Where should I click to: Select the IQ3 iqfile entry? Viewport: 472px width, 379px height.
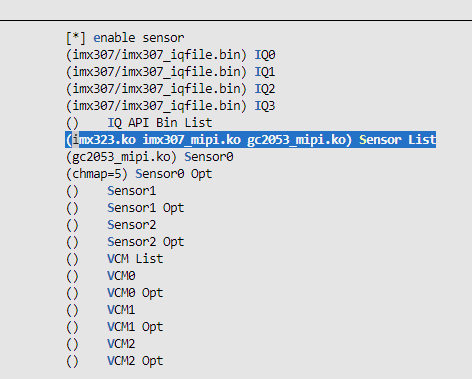(171, 106)
